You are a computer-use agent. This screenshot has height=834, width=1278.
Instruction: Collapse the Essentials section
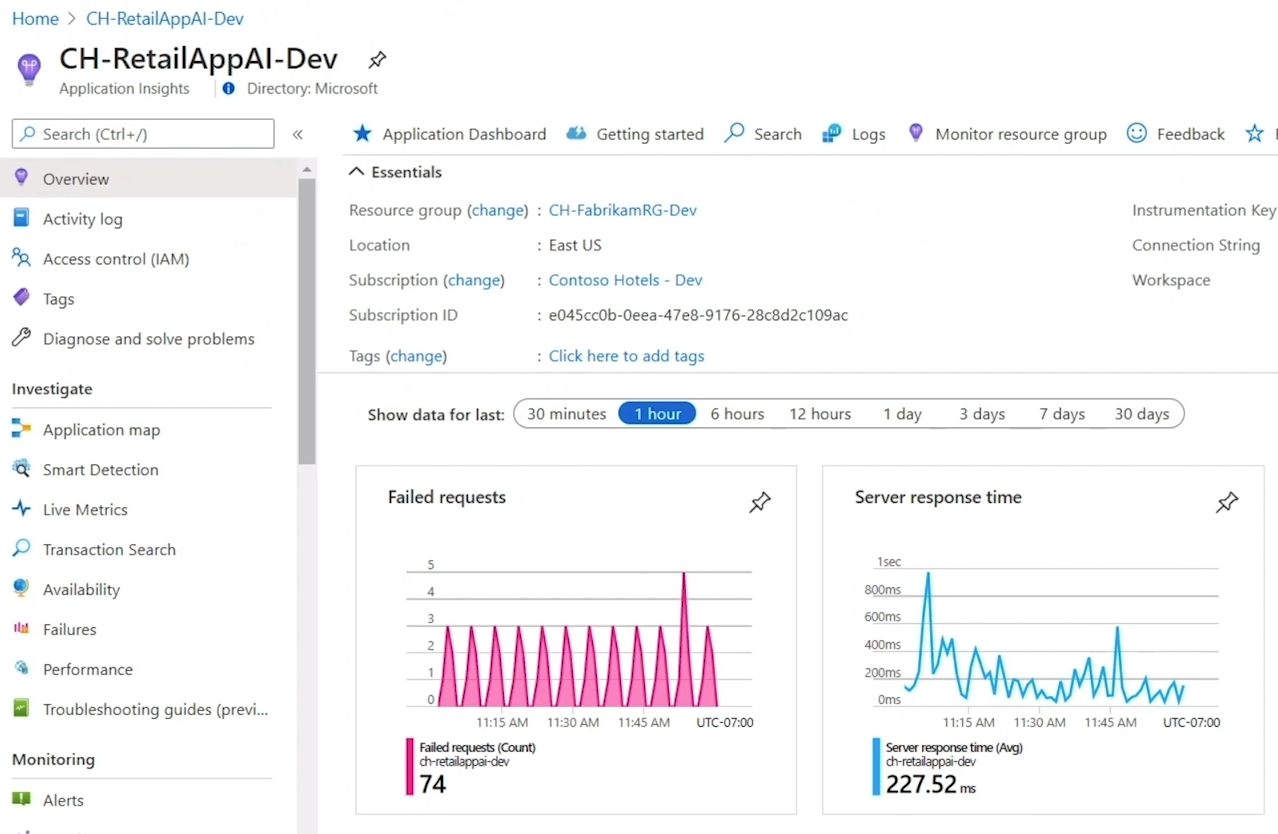[395, 172]
